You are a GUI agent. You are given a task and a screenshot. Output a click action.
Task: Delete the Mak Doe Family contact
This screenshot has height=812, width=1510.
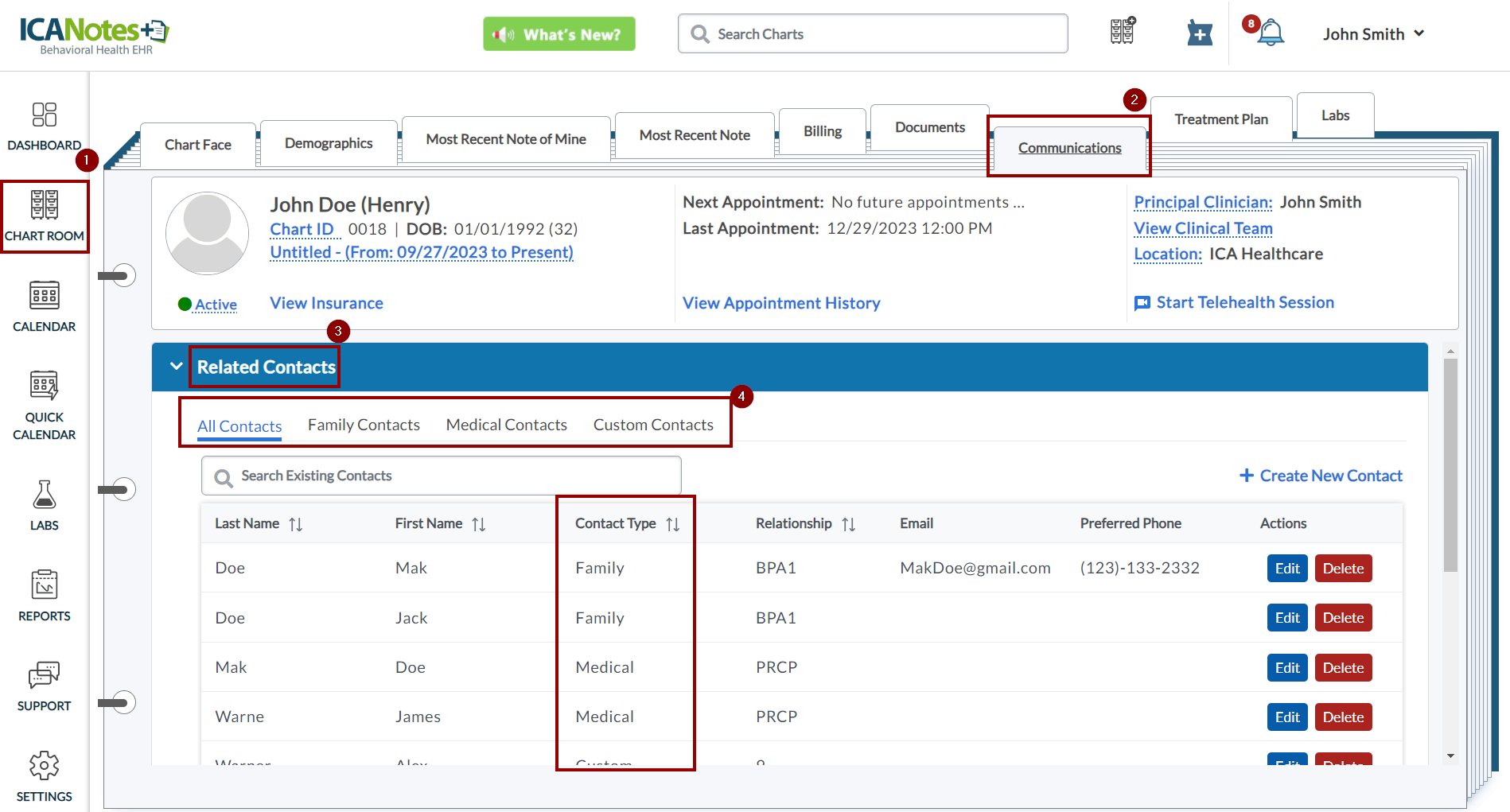pos(1343,569)
